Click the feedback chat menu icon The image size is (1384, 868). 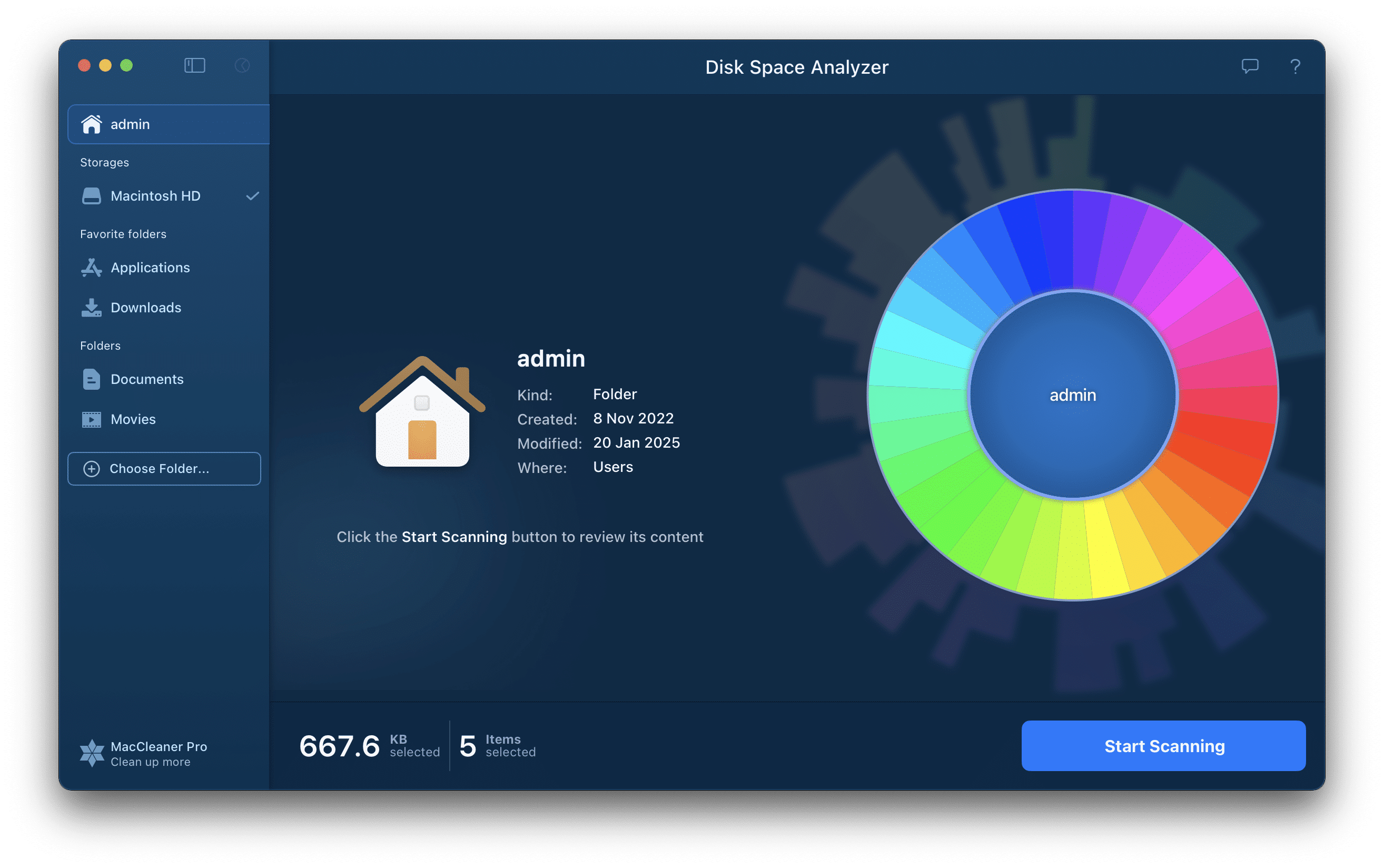(x=1250, y=66)
